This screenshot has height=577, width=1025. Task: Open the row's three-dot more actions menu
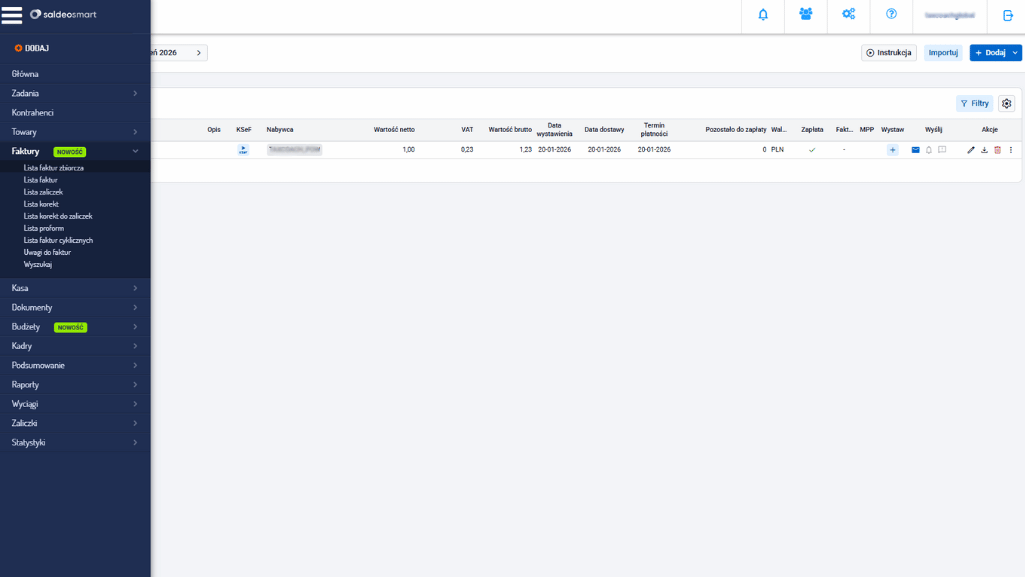1010,150
